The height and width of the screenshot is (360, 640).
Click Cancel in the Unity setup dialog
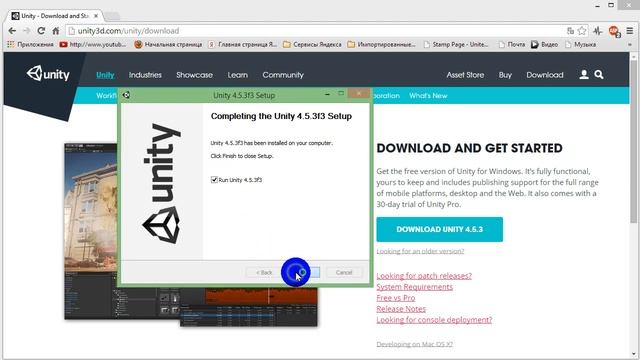click(x=344, y=272)
